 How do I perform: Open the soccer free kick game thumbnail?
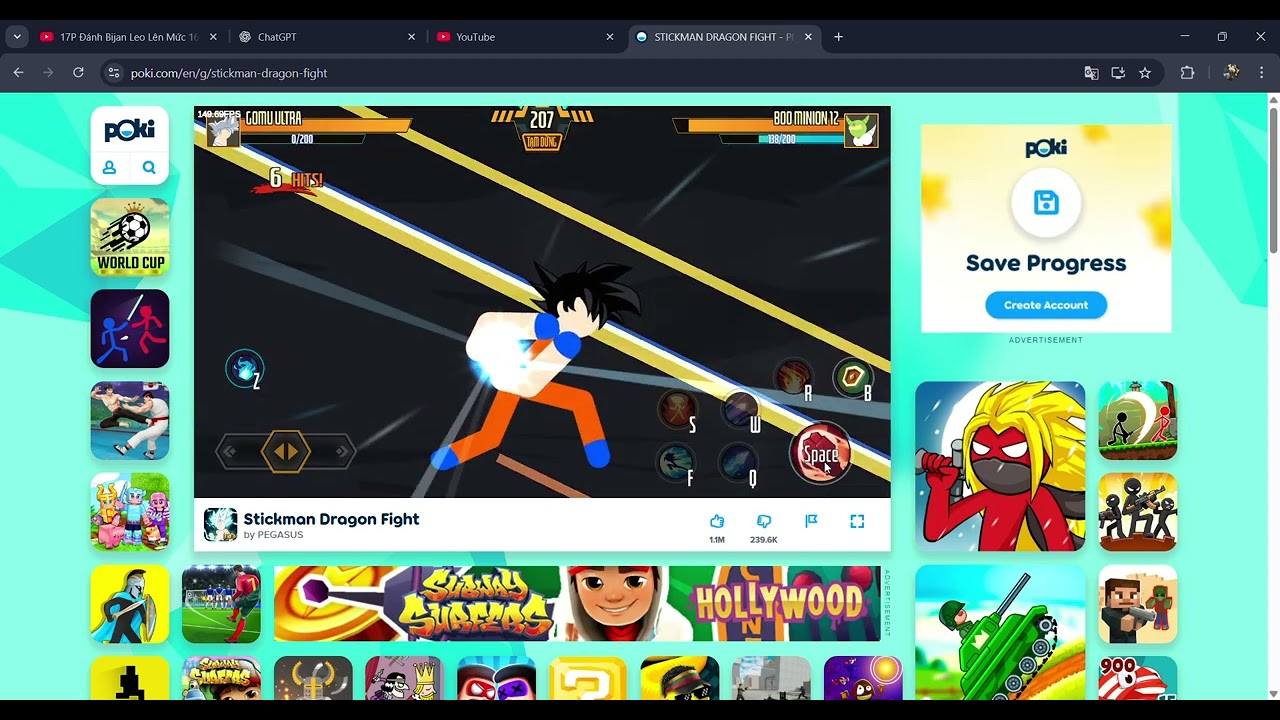[x=221, y=604]
